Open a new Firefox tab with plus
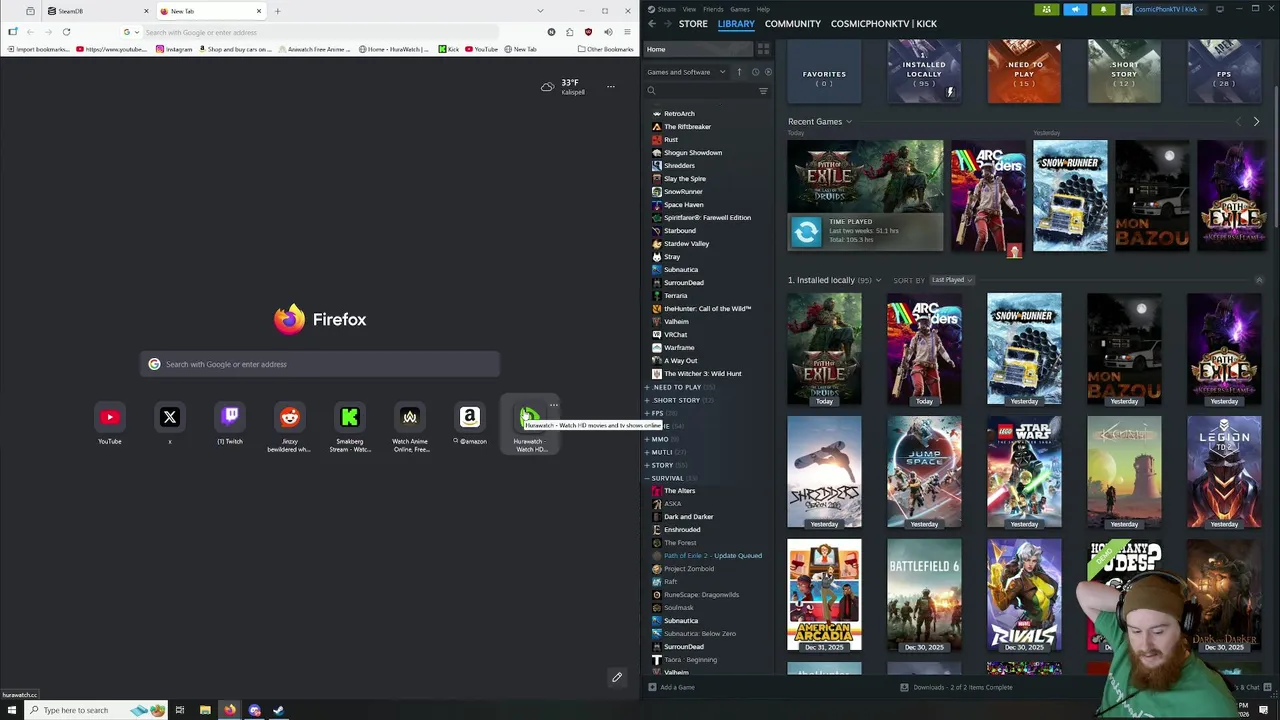 click(x=277, y=11)
